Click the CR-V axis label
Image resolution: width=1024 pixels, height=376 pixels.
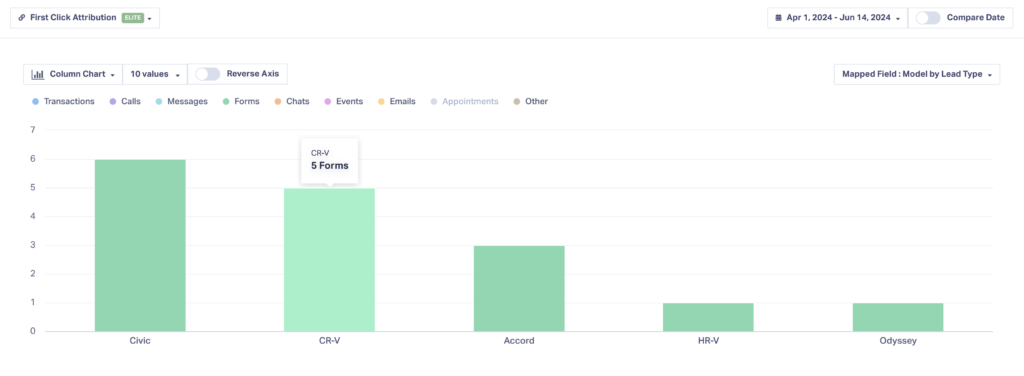(x=329, y=341)
